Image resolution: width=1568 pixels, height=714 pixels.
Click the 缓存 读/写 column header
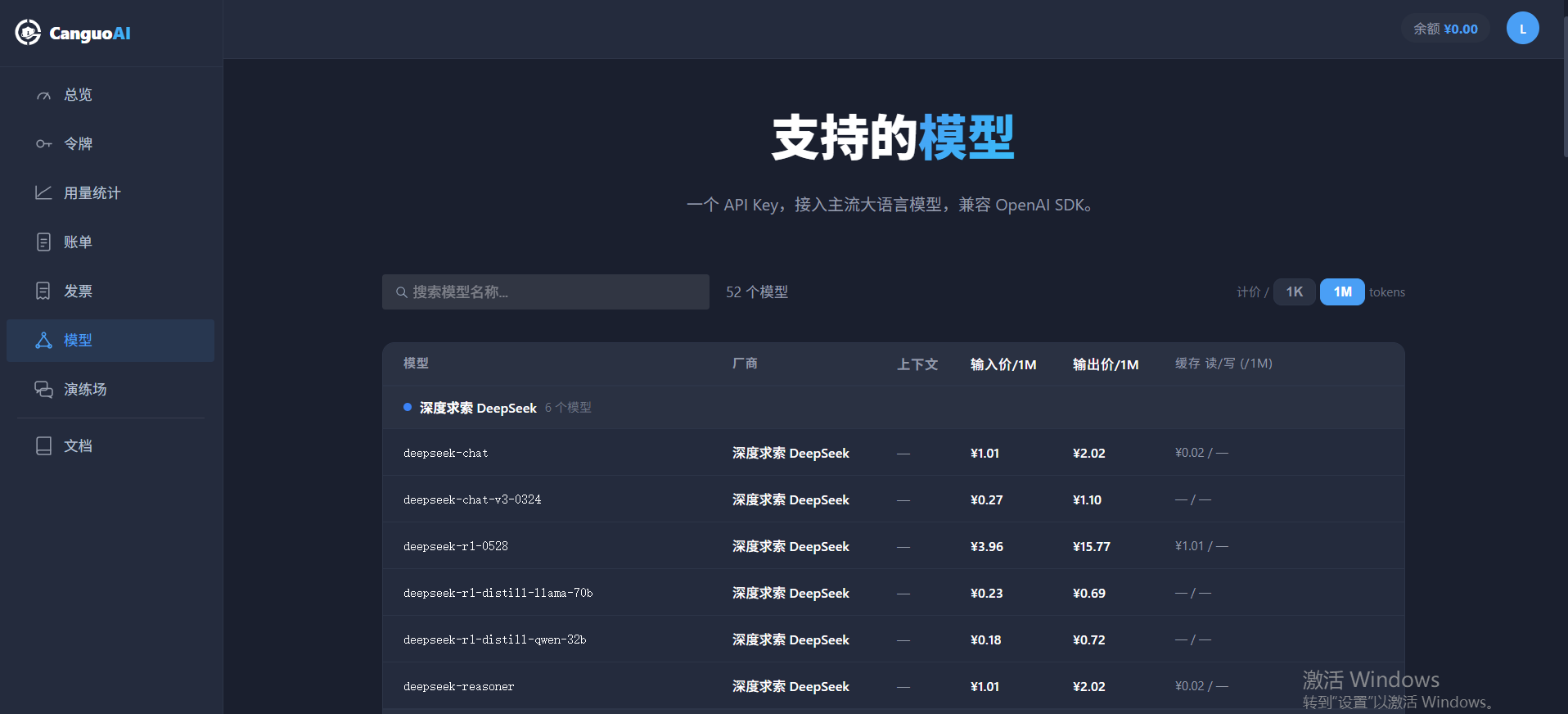pyautogui.click(x=1223, y=364)
